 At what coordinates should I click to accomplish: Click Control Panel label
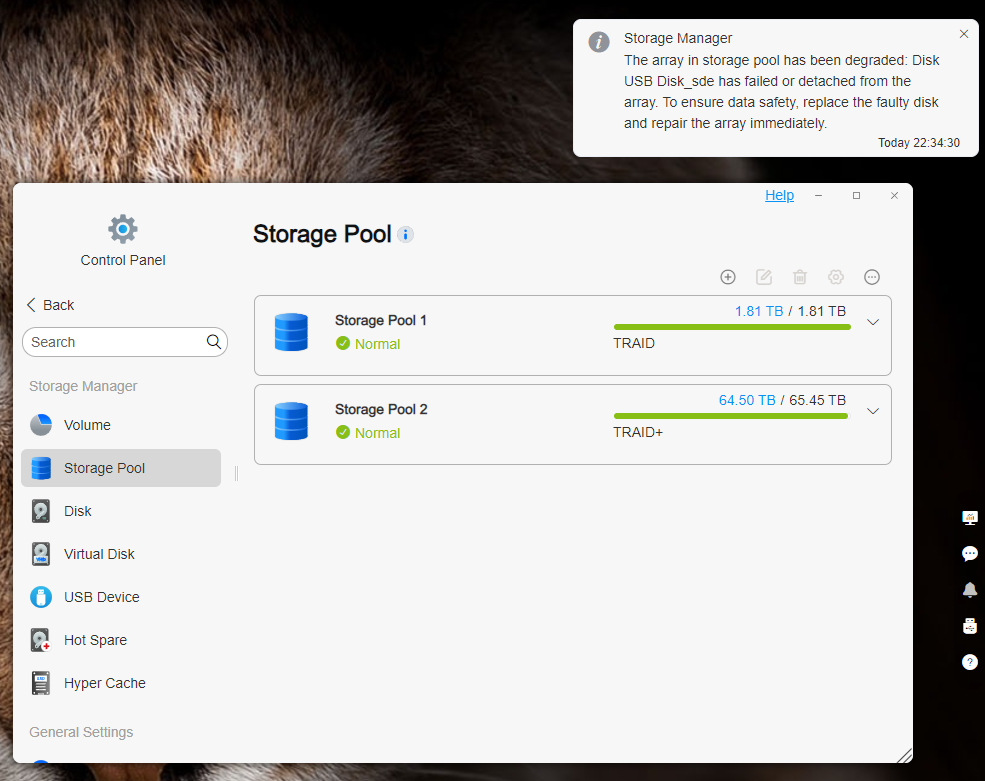click(122, 260)
